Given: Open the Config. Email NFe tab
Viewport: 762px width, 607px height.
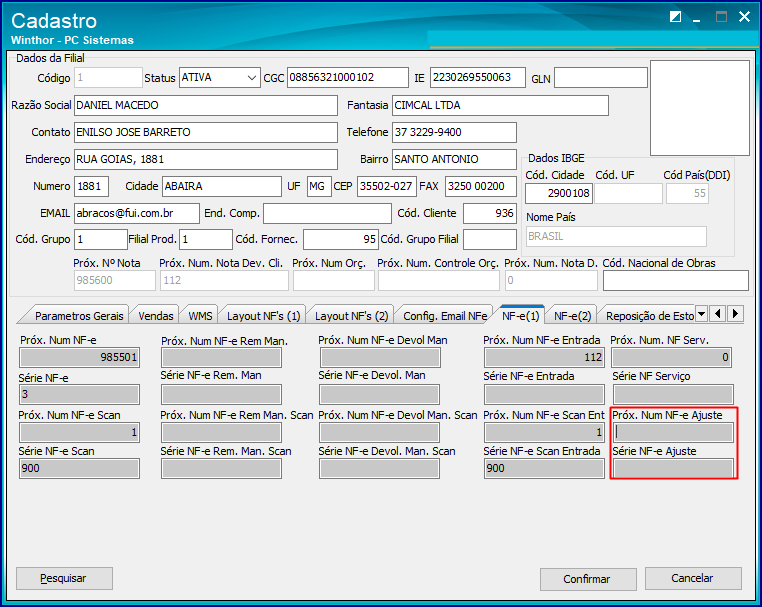Looking at the screenshot, I should [445, 316].
